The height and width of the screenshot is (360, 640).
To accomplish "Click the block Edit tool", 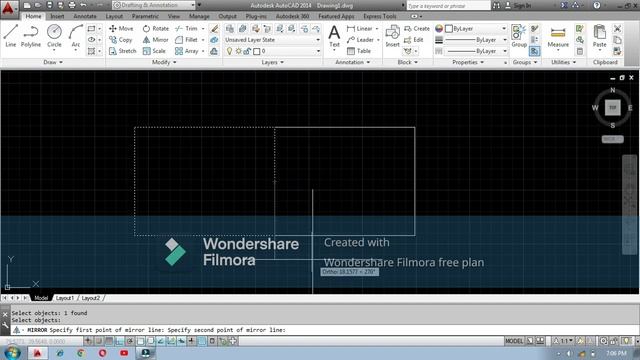I will (413, 40).
